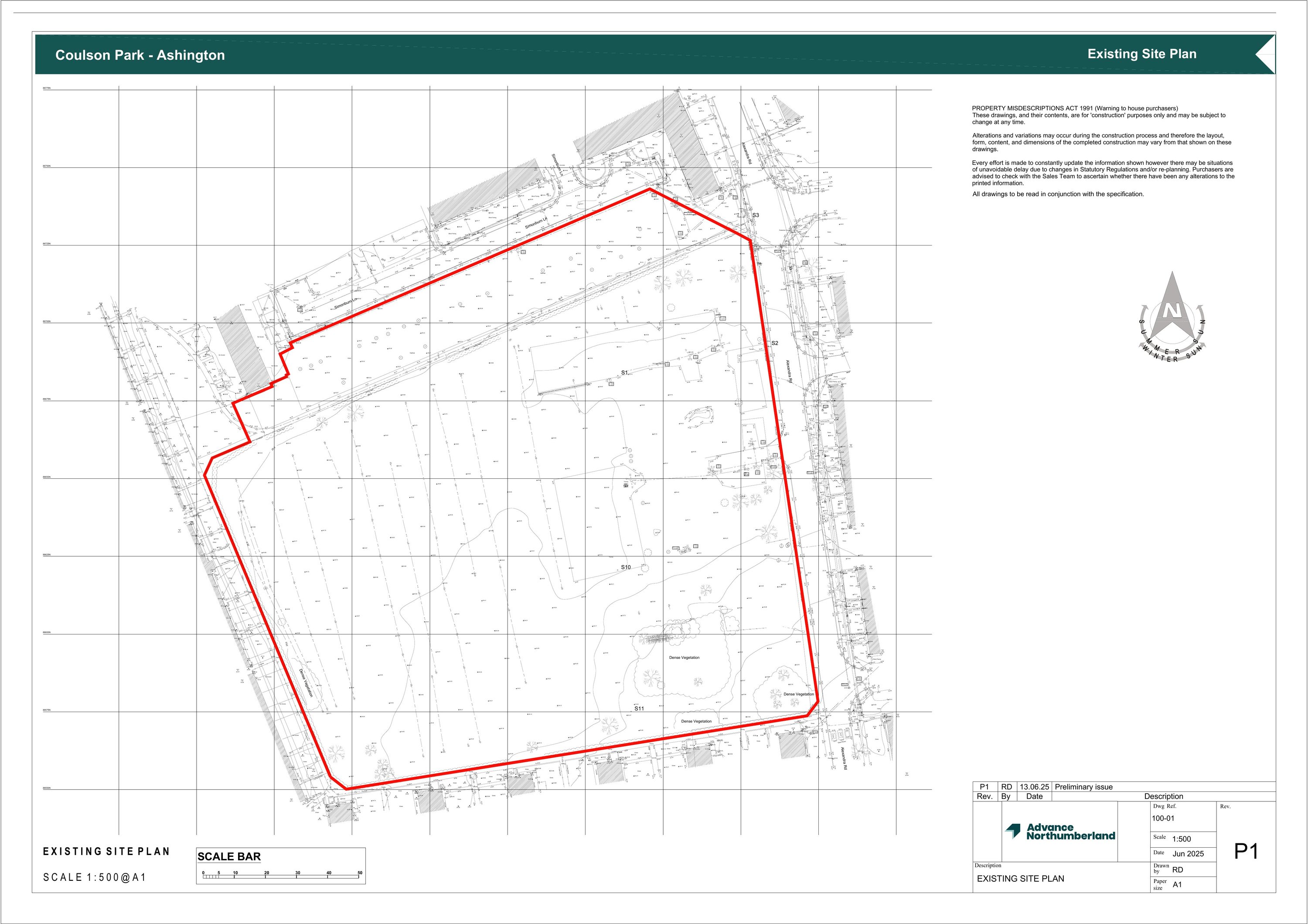
Task: Click the large P1 revision code
Action: click(1246, 852)
